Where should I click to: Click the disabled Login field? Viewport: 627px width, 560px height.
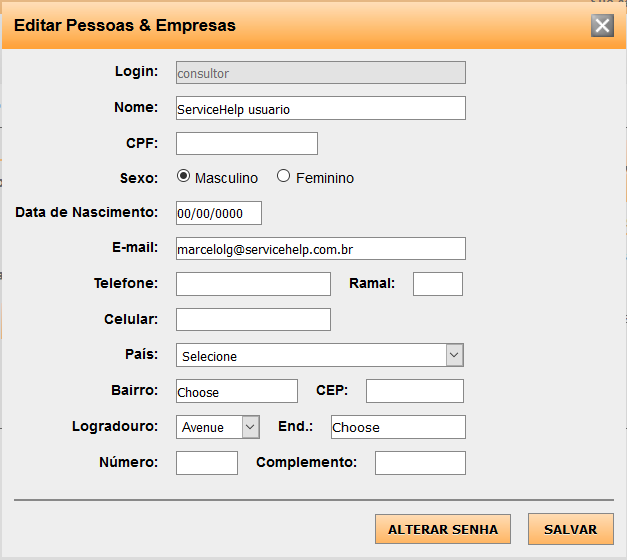320,73
